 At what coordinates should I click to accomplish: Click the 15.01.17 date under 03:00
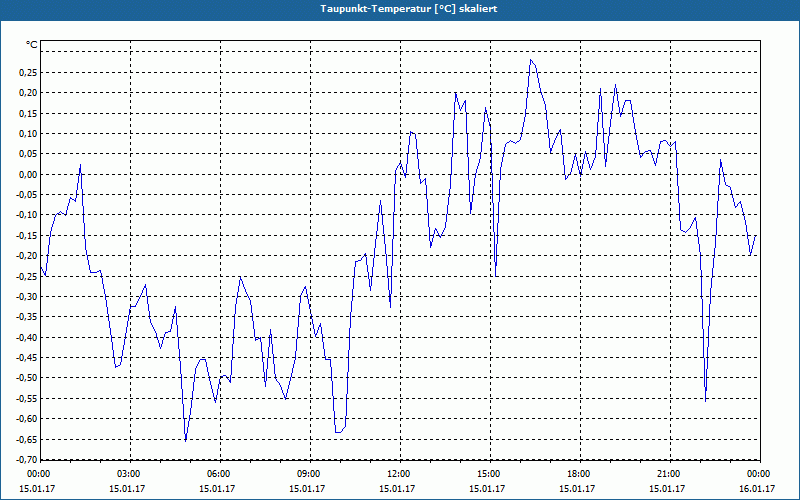point(127,489)
